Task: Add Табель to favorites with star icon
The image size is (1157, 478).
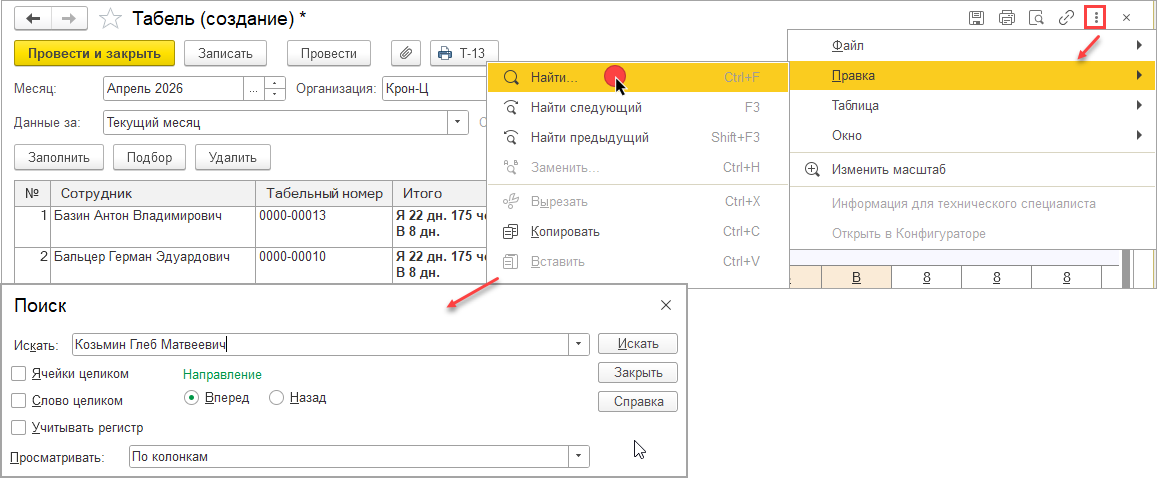Action: (110, 18)
